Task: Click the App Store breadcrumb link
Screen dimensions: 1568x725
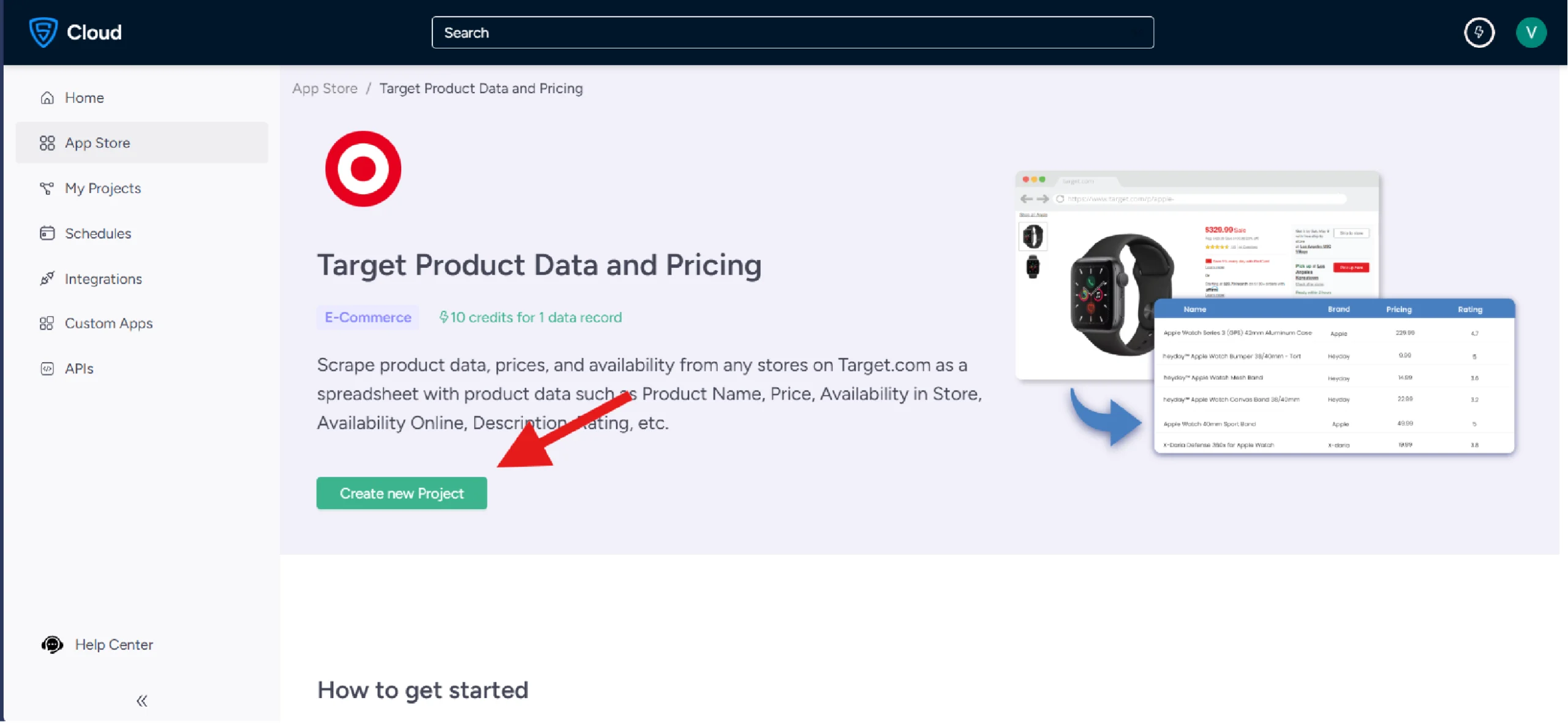Action: (x=325, y=89)
